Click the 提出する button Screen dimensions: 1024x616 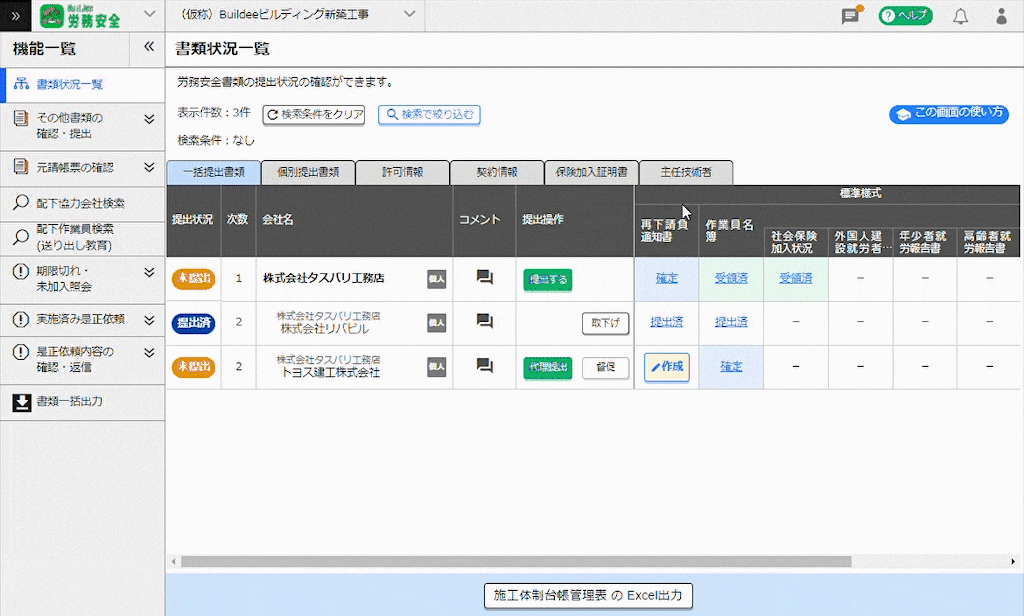coord(548,280)
